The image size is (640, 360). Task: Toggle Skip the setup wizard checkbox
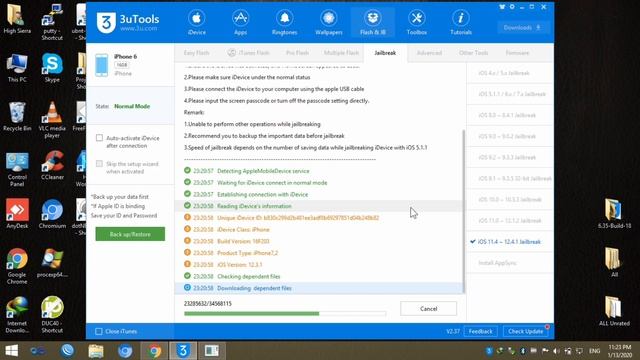[x=99, y=164]
